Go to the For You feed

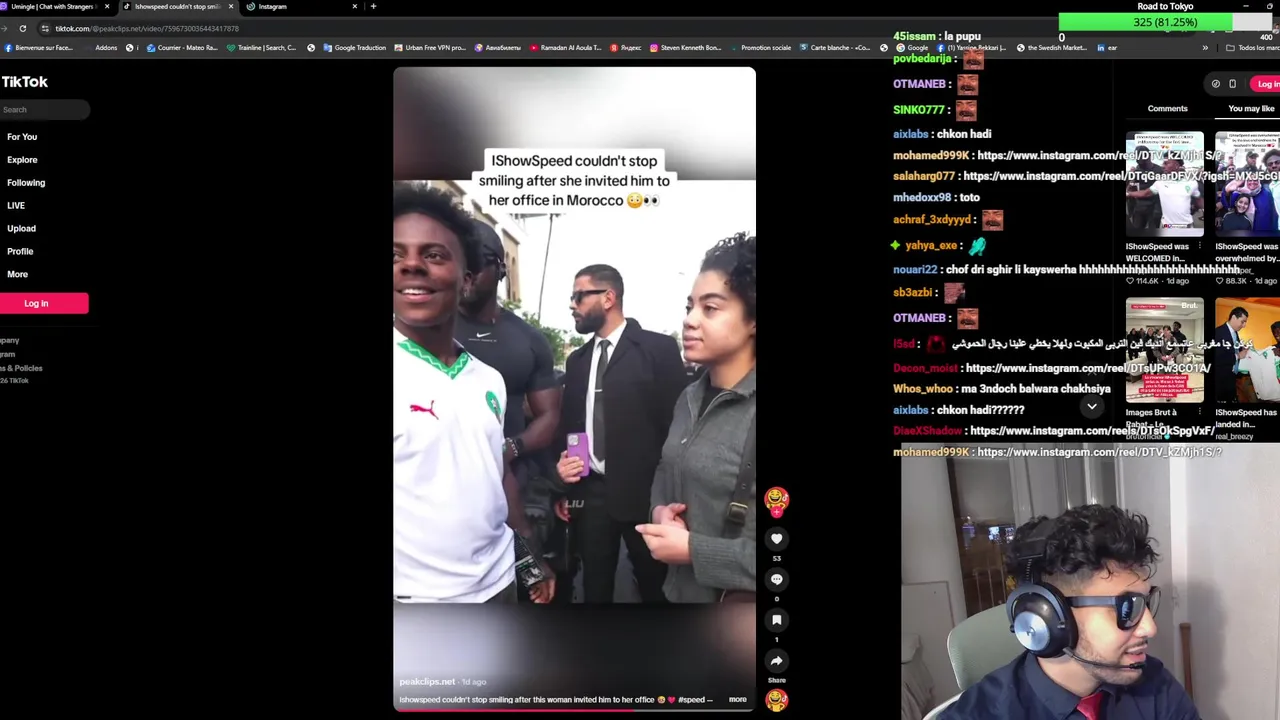(22, 137)
